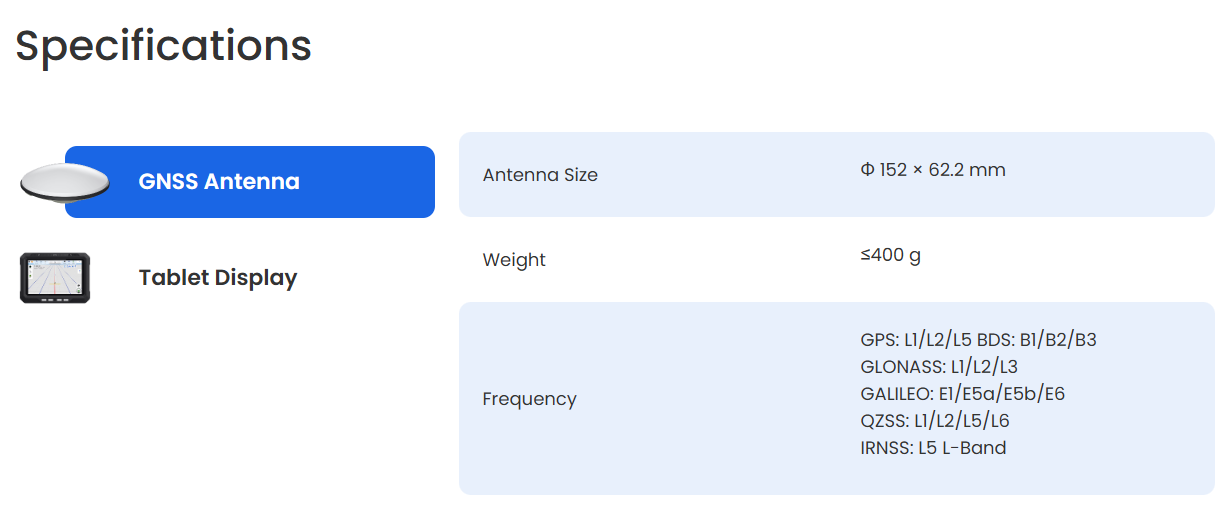1228x509 pixels.
Task: Select the GNSS Antenna tab
Action: [250, 182]
